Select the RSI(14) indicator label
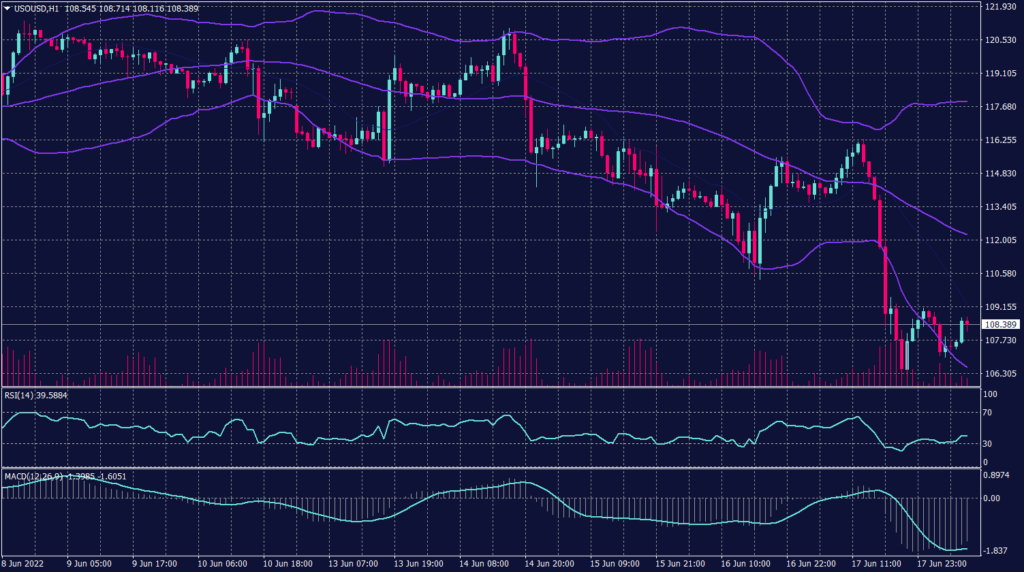Screen dimensions: 1024x572 (x=20, y=395)
